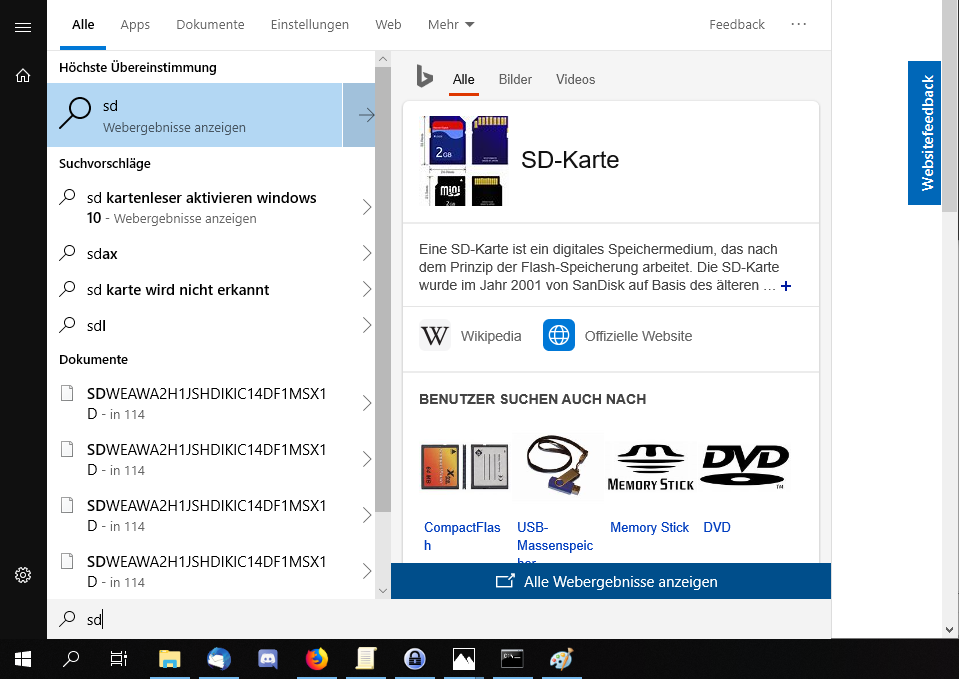
Task: Switch to the Dokumente filter tab
Action: (210, 24)
